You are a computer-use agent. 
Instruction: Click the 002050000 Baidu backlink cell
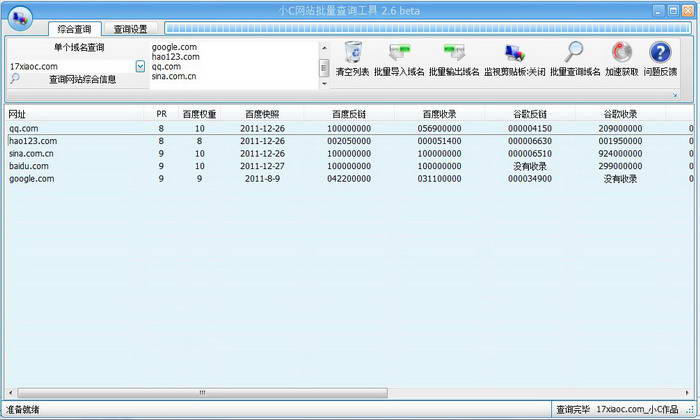[349, 141]
